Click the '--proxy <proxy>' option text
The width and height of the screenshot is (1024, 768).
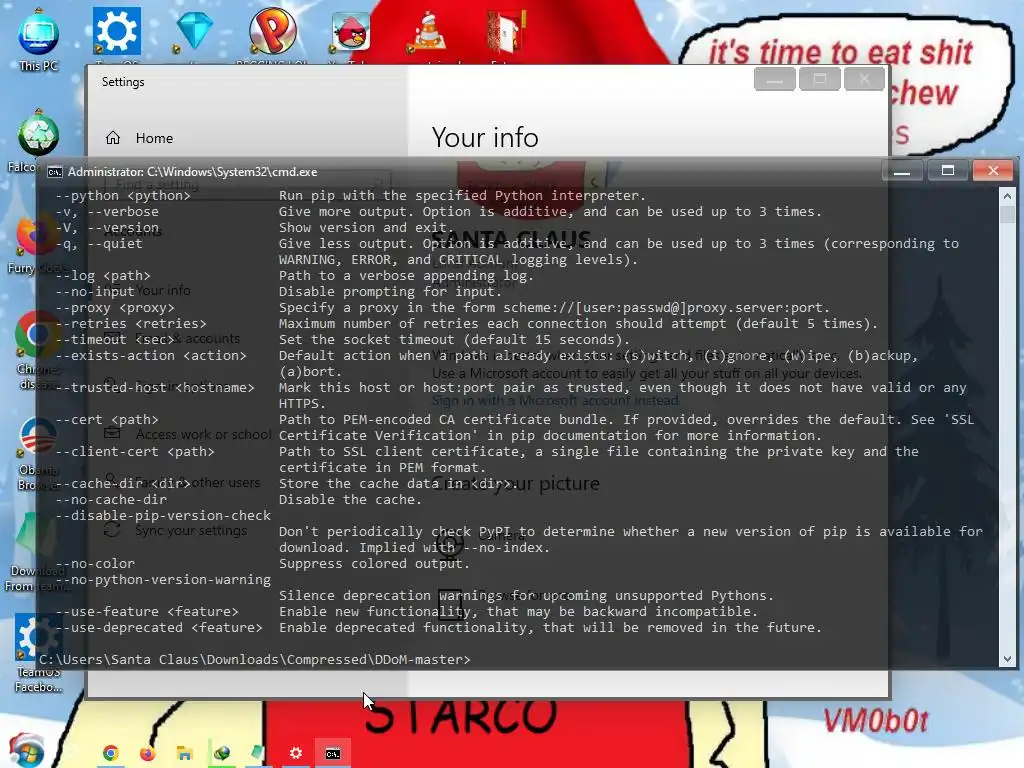coord(115,308)
